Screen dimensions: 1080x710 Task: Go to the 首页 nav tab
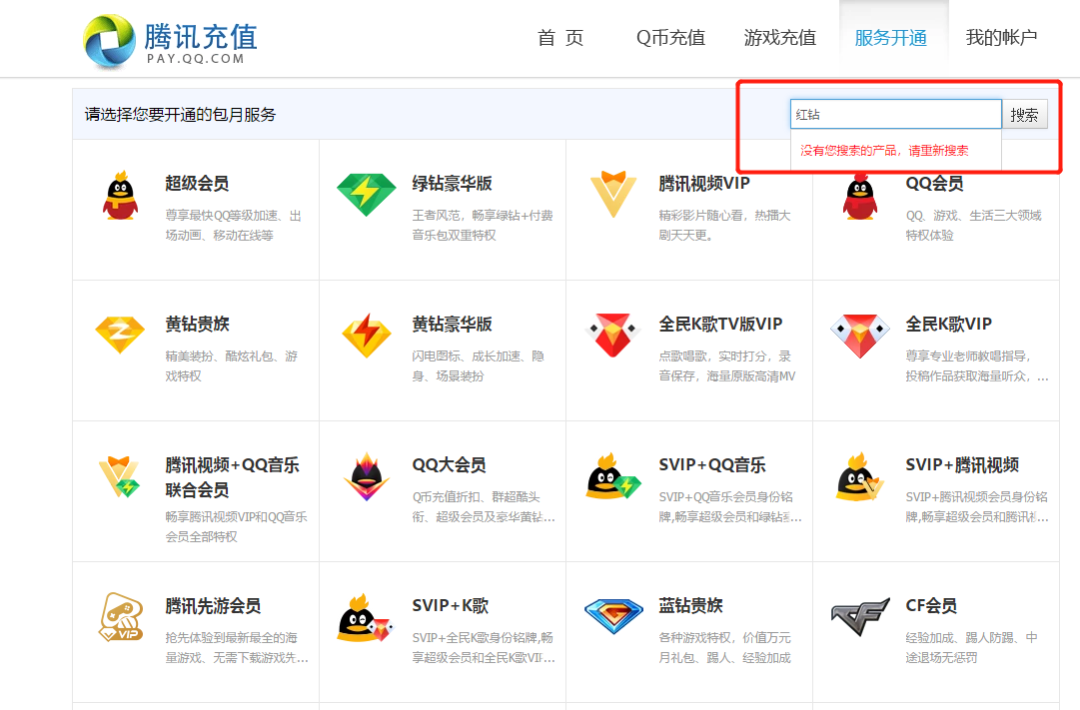[560, 38]
